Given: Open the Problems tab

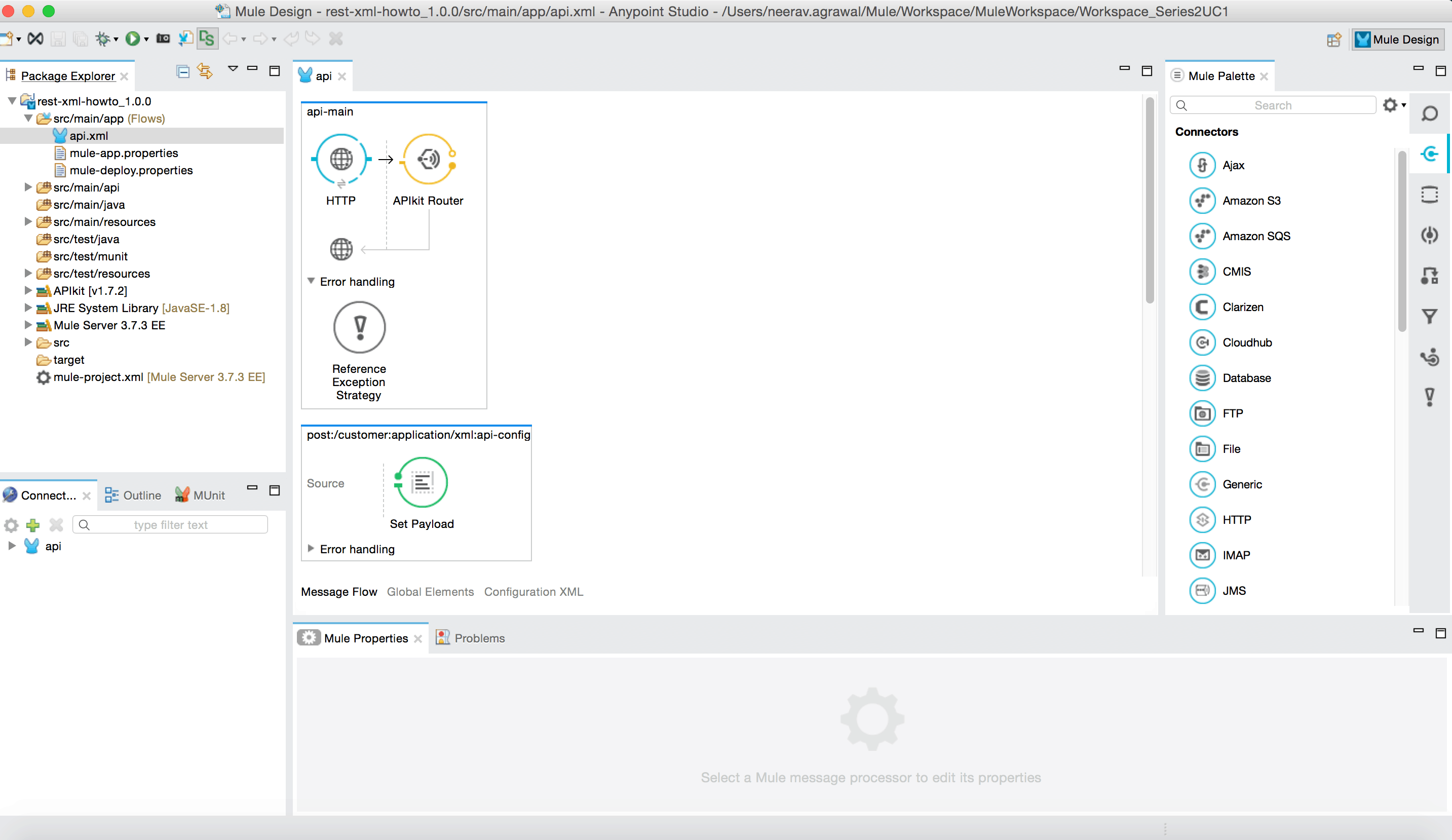Looking at the screenshot, I should pyautogui.click(x=479, y=638).
